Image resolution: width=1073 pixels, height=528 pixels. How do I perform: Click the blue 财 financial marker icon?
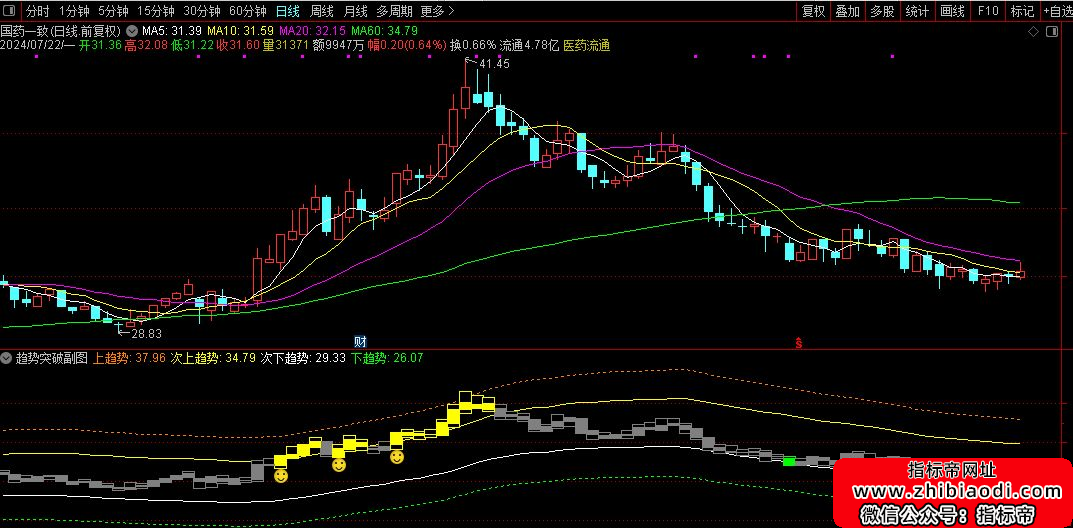[360, 341]
